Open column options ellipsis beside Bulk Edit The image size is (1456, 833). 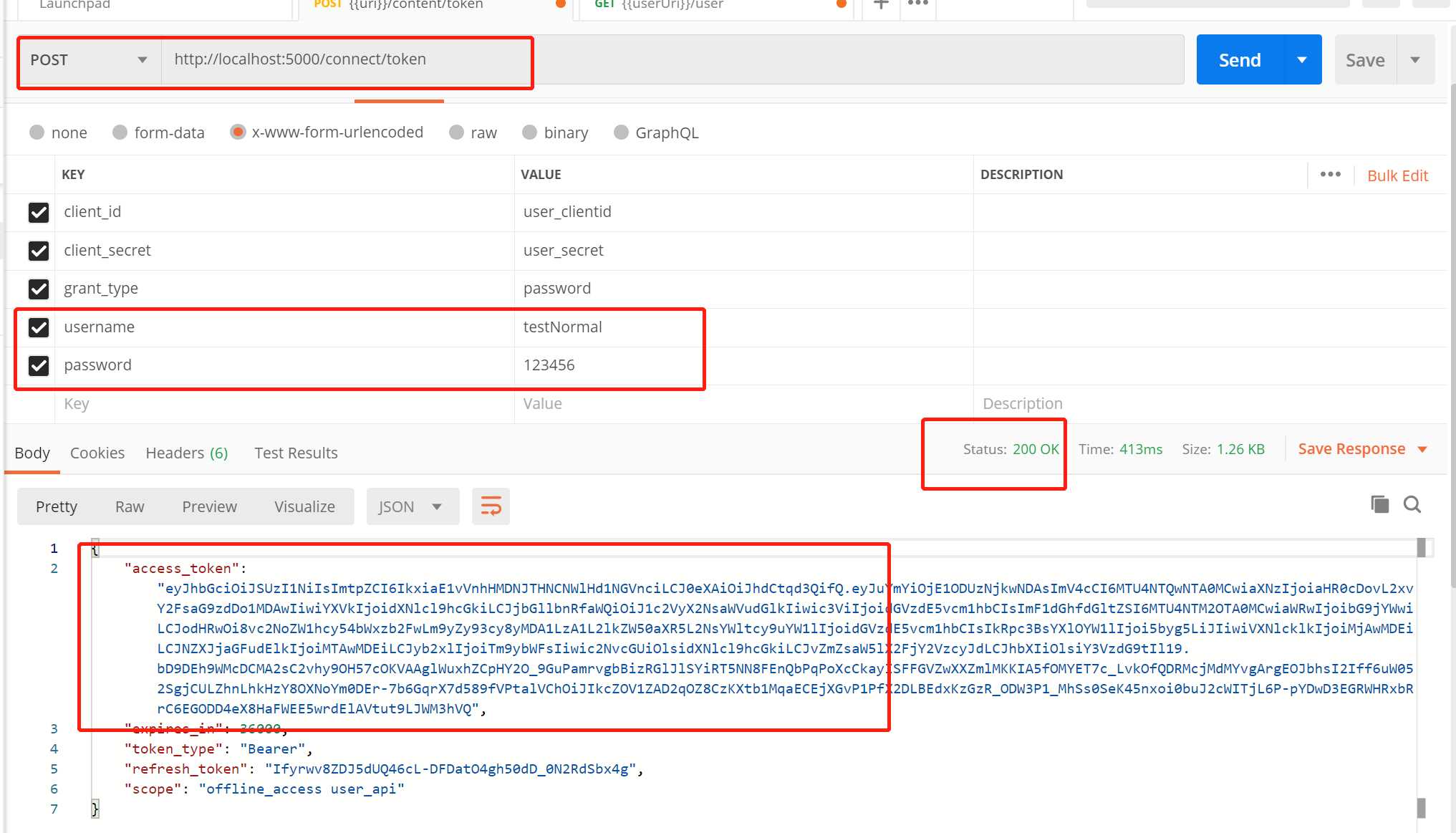coord(1331,174)
